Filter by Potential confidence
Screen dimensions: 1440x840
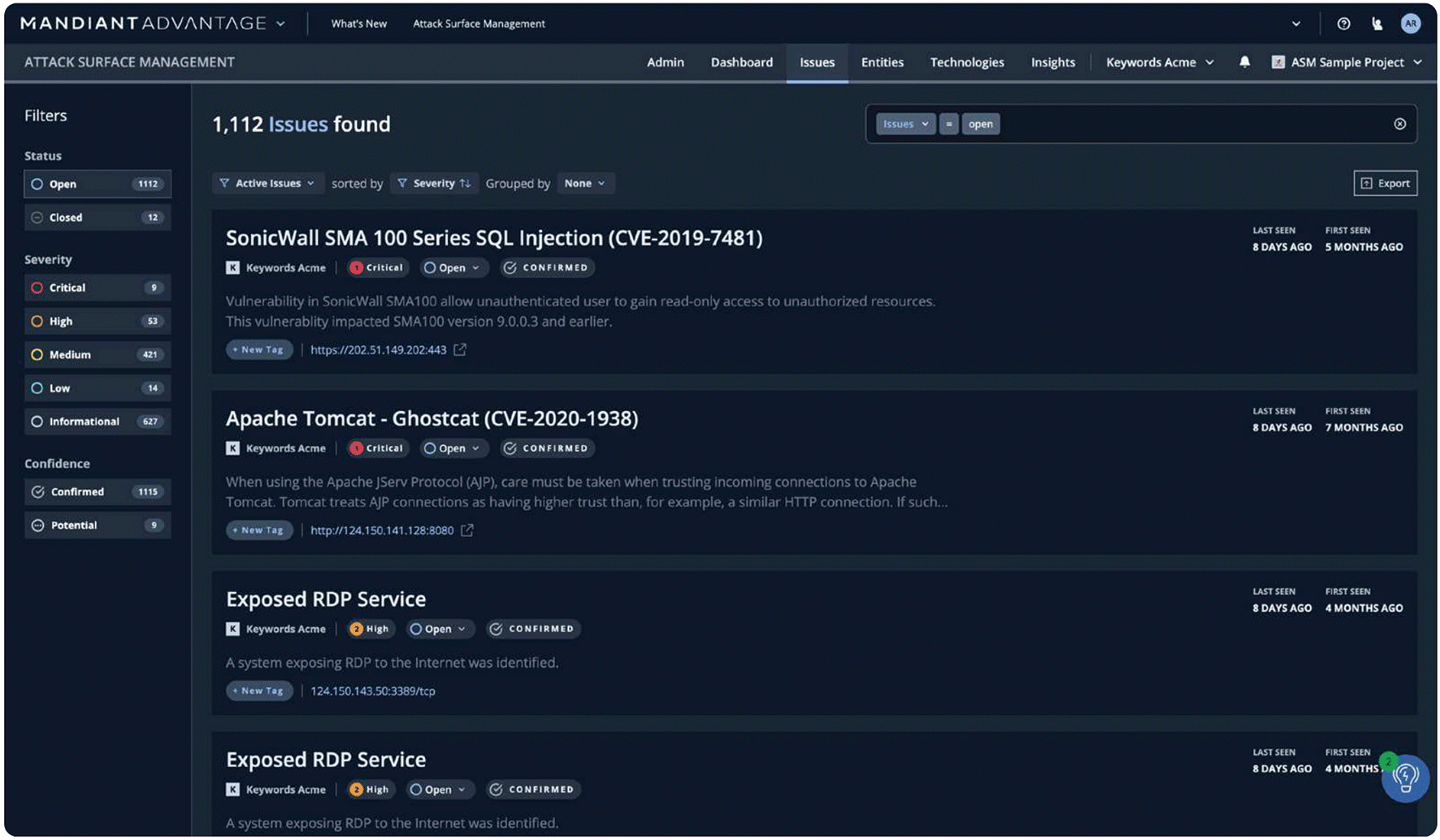[x=98, y=525]
